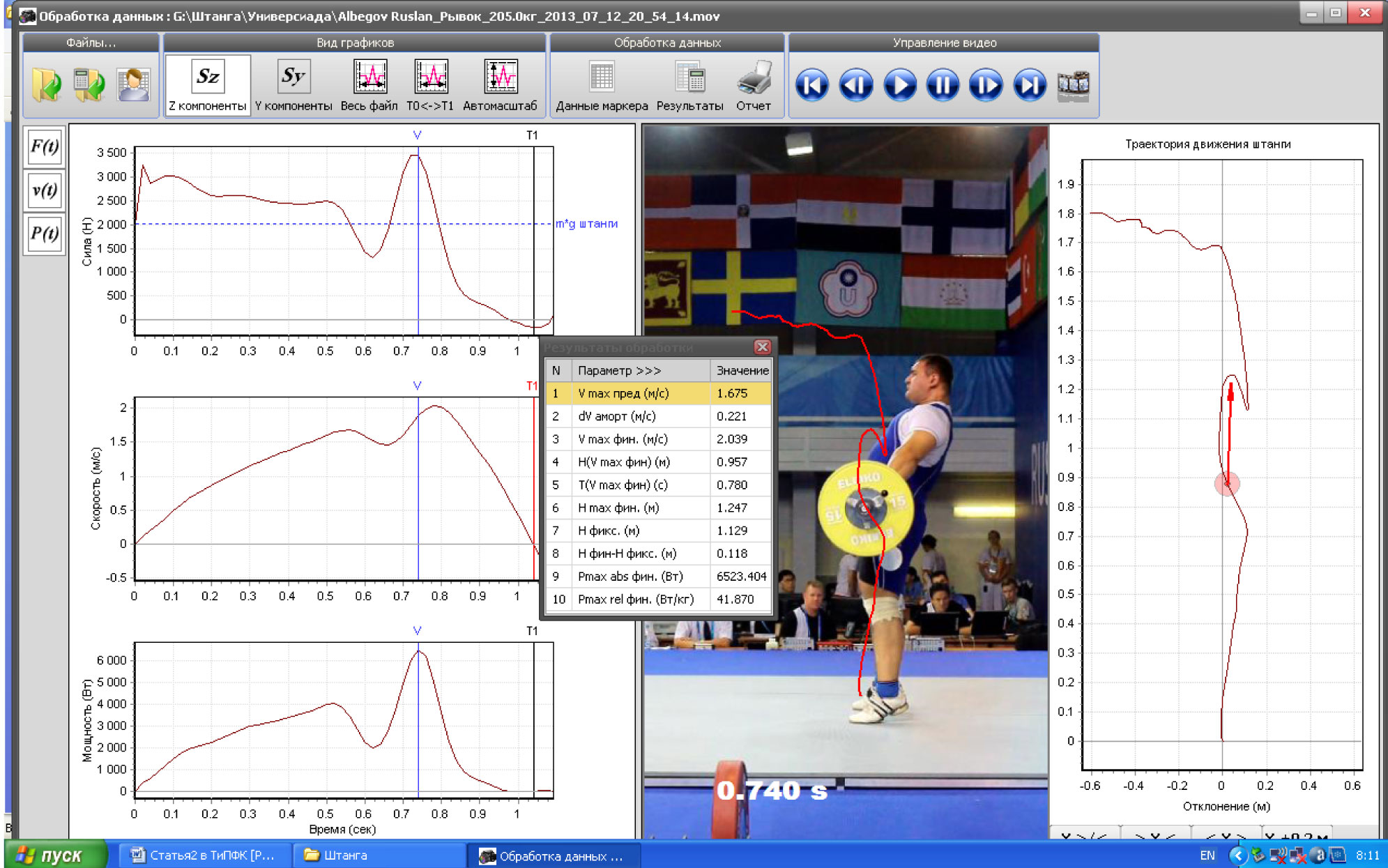This screenshot has width=1388, height=868.
Task: Enable Автомасштаб autoscale
Action: click(x=500, y=77)
